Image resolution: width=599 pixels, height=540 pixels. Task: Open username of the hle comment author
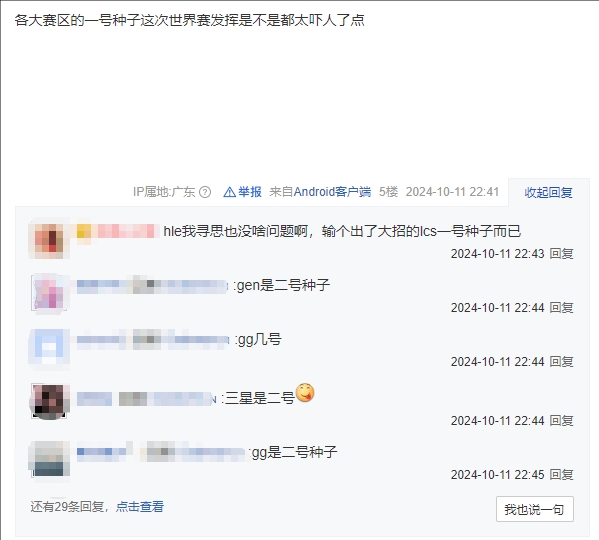click(x=118, y=231)
